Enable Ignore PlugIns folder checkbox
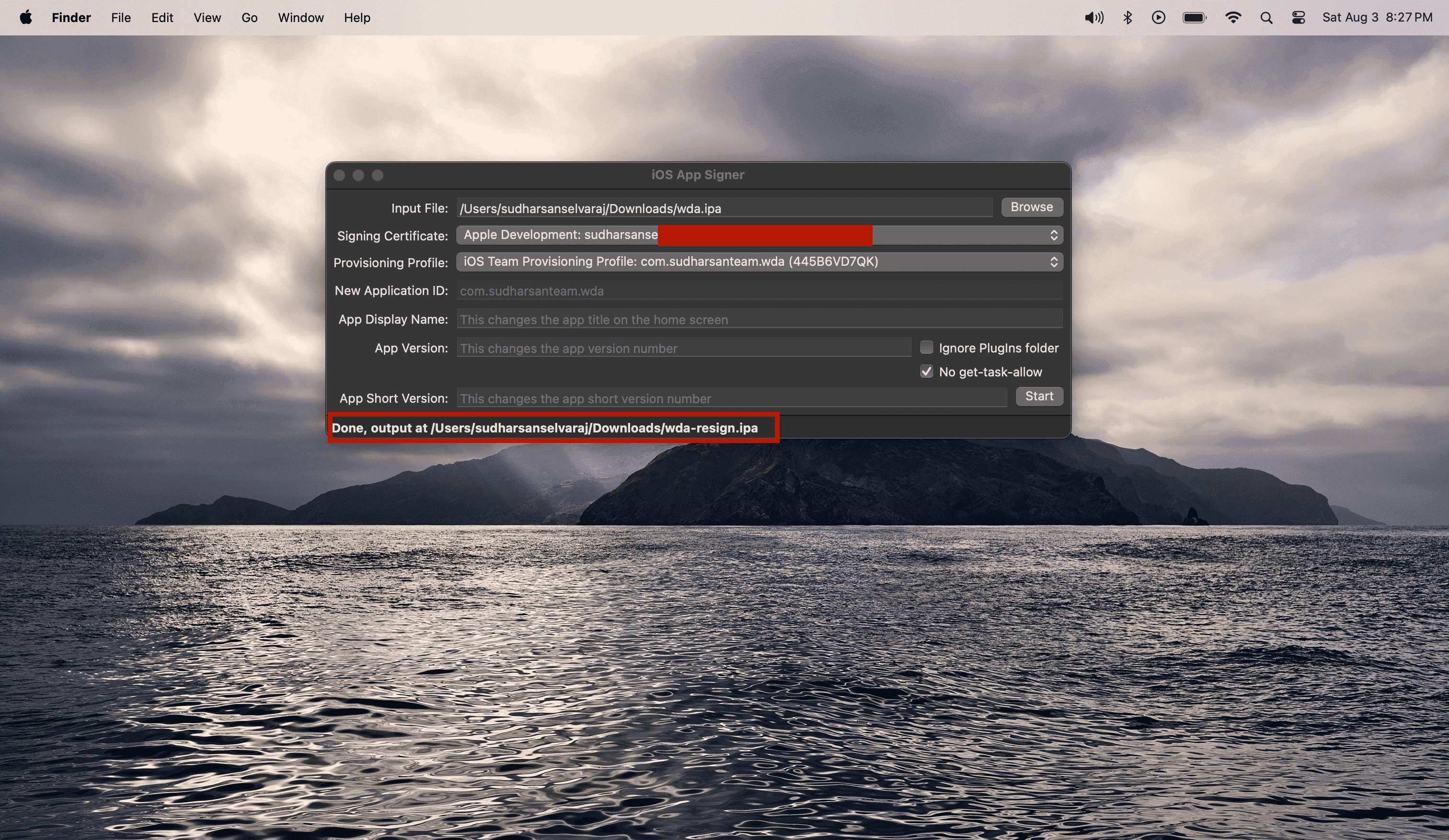This screenshot has height=840, width=1449. (926, 348)
